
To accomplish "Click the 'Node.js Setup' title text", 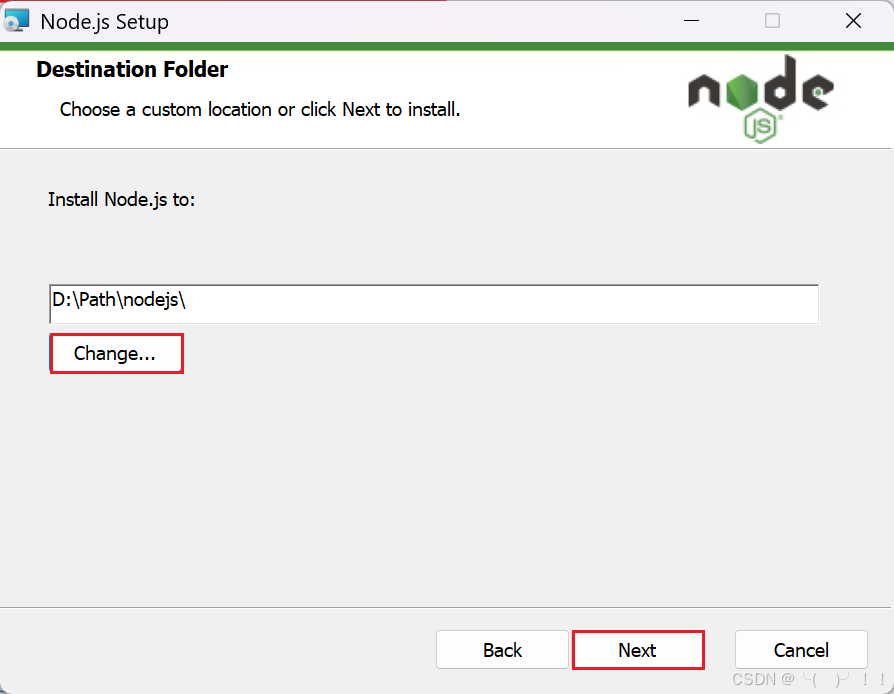I will coord(104,22).
